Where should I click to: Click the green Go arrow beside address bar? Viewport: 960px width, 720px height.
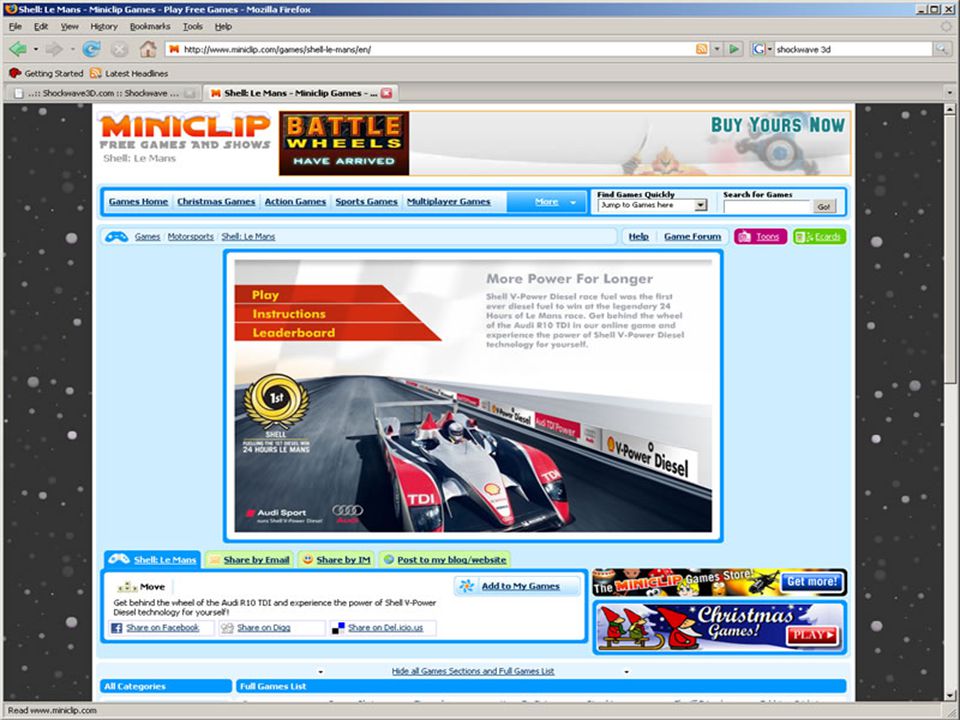point(734,49)
